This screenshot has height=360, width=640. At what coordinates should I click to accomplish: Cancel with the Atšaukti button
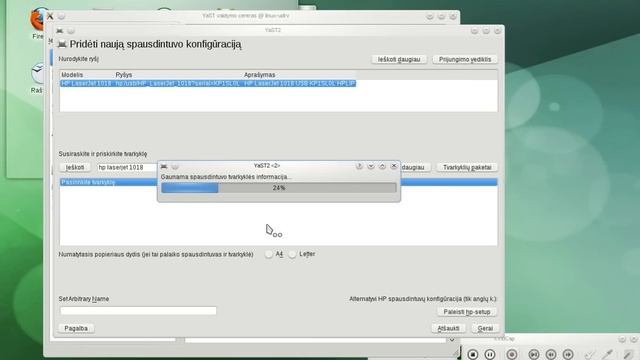448,328
